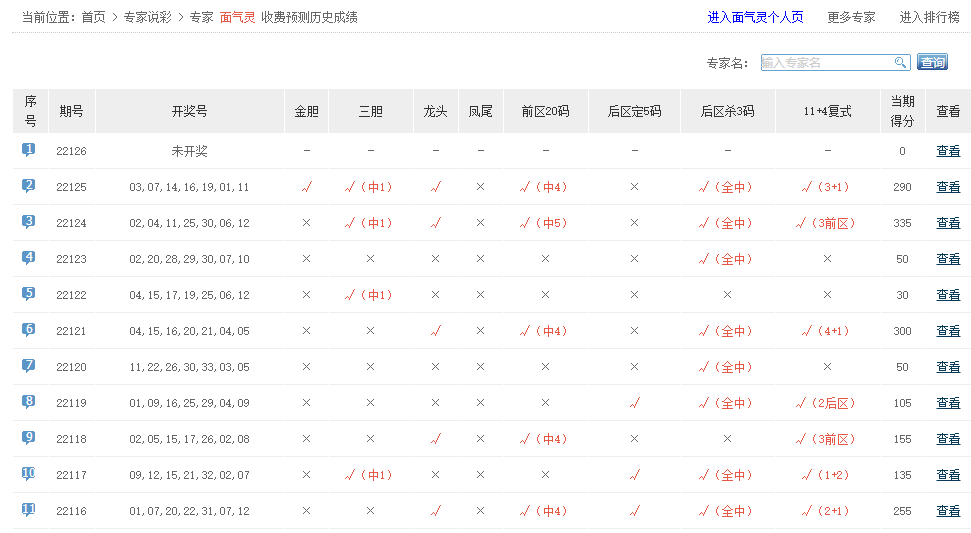
Task: Open 面气灵 expert name in breadcrumb
Action: (x=237, y=17)
